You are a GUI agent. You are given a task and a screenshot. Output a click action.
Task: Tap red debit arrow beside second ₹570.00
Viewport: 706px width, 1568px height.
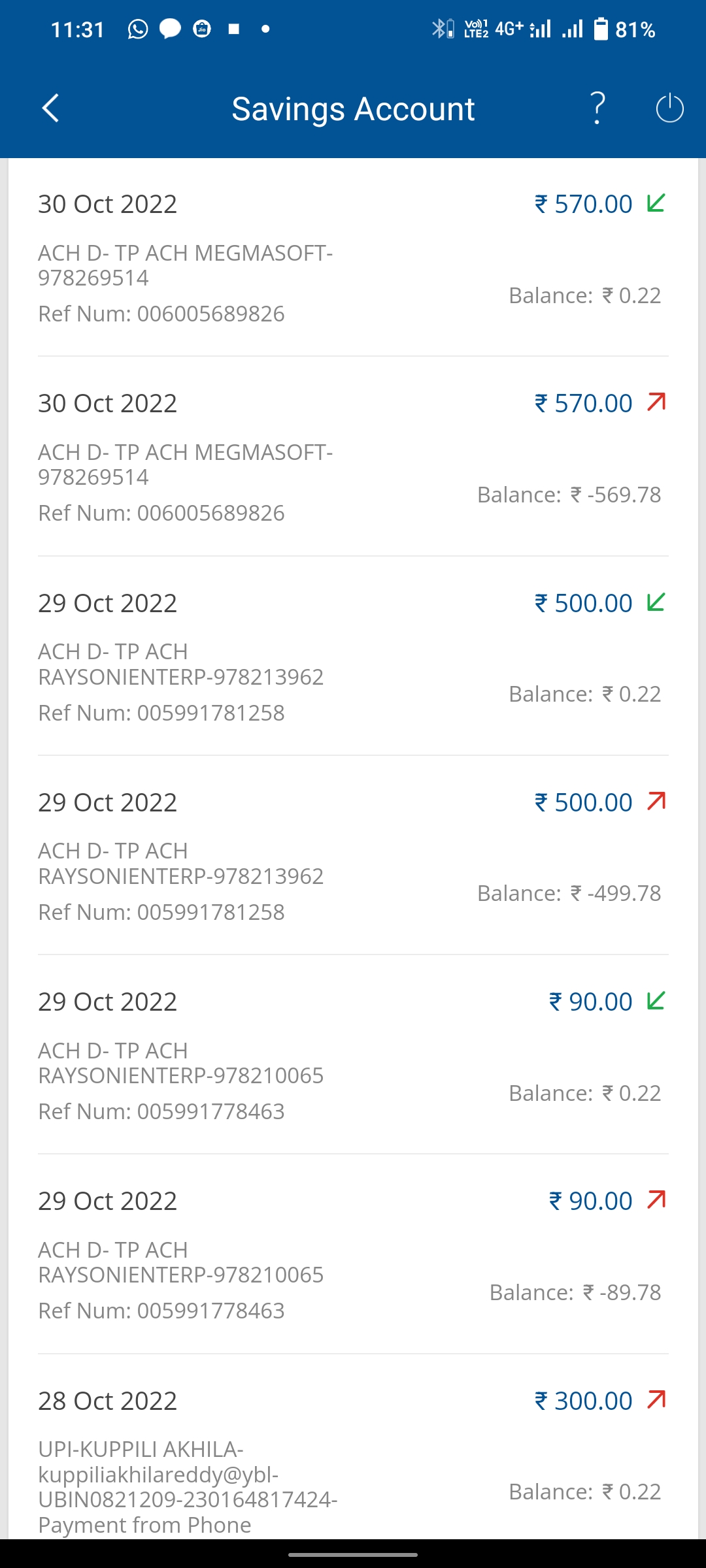[656, 402]
